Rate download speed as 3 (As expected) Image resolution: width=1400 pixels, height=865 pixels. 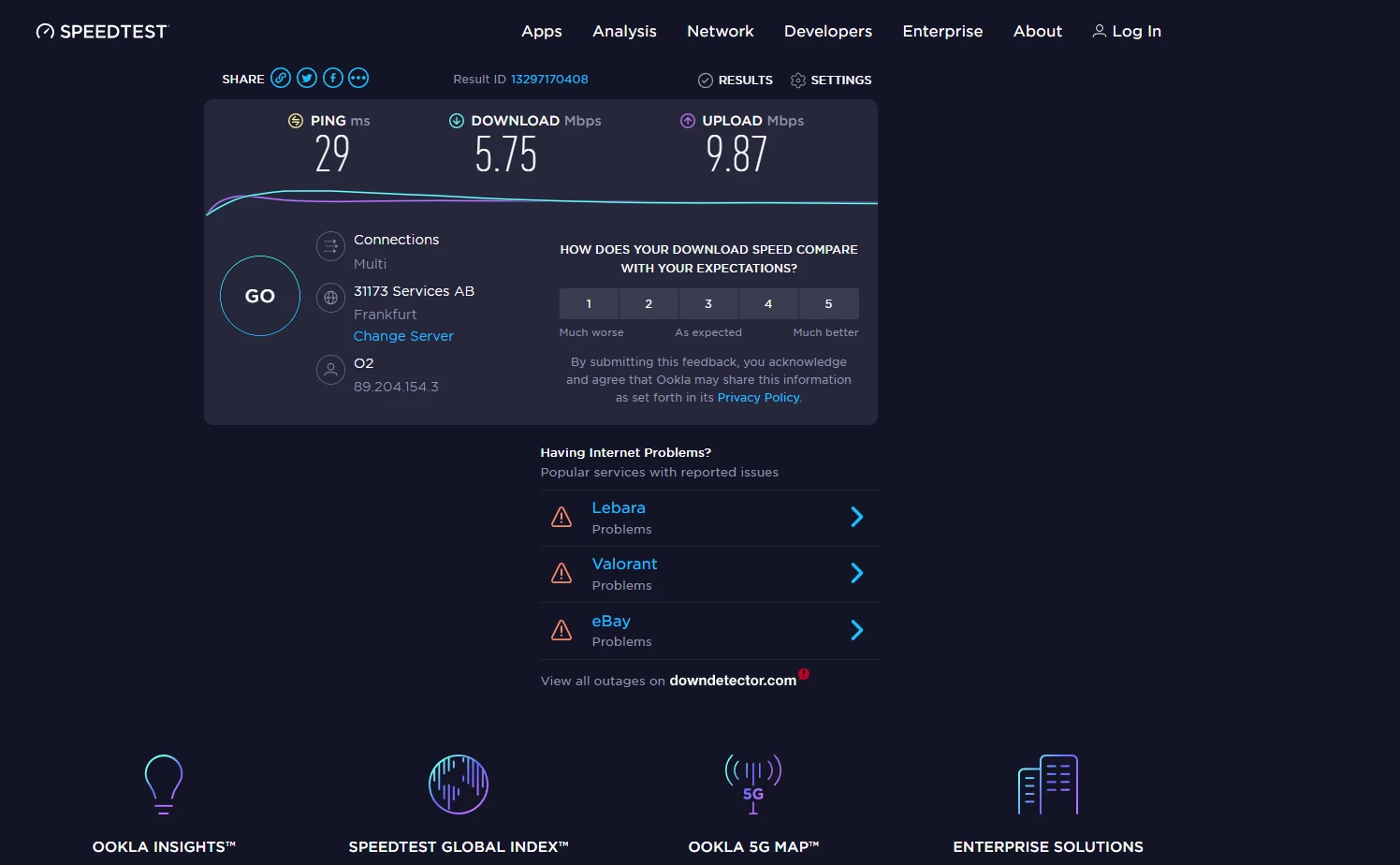point(708,304)
